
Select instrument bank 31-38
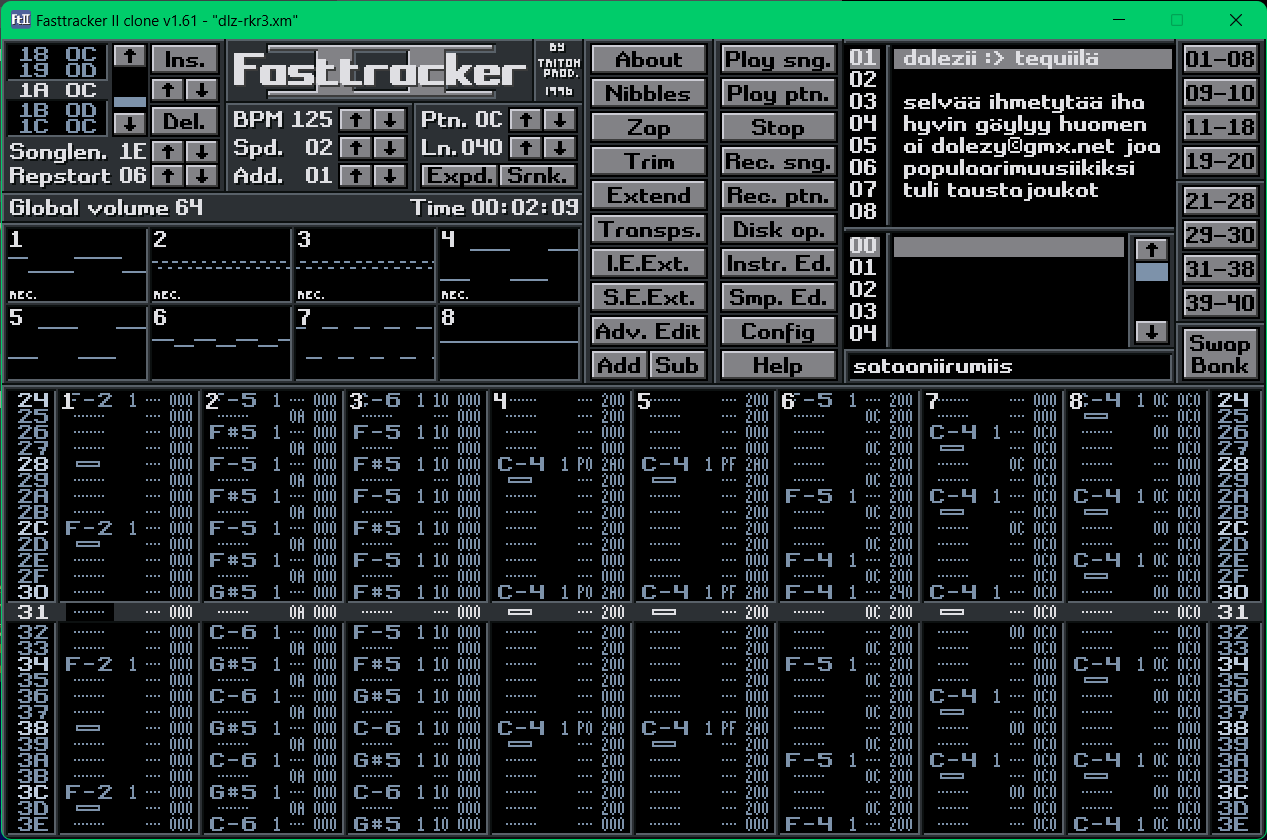[1219, 269]
